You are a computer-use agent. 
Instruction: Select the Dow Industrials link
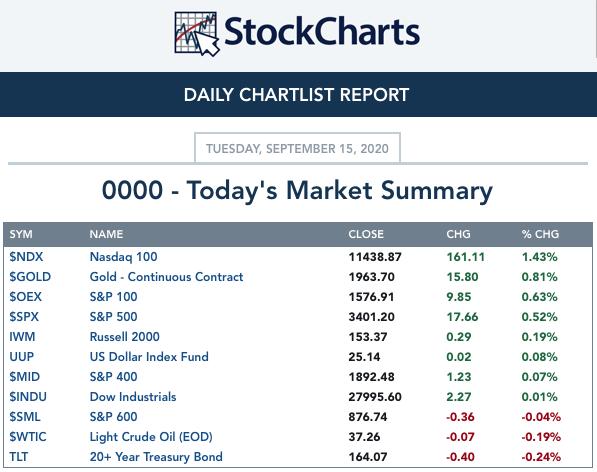133,397
